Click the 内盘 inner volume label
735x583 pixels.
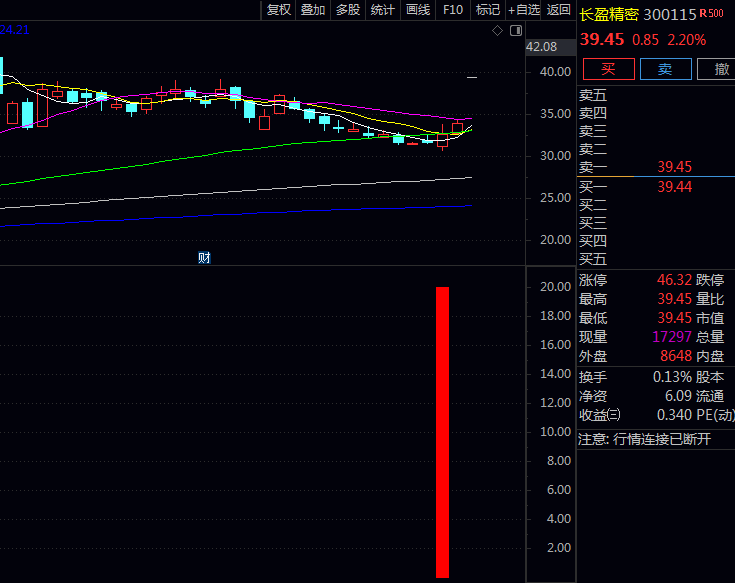click(x=710, y=356)
